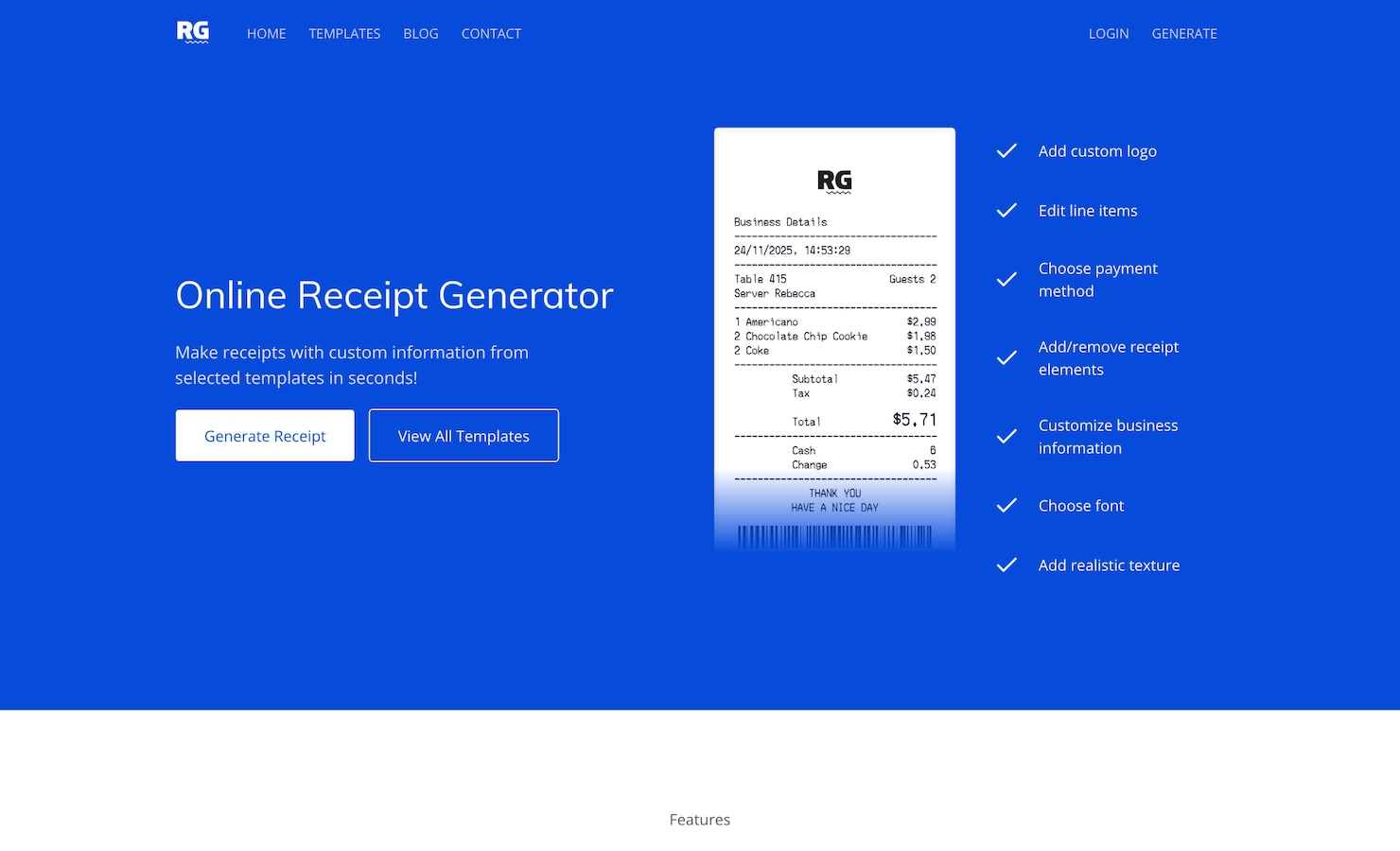
Task: Click the 'Features' heading below the hero
Action: (x=699, y=819)
